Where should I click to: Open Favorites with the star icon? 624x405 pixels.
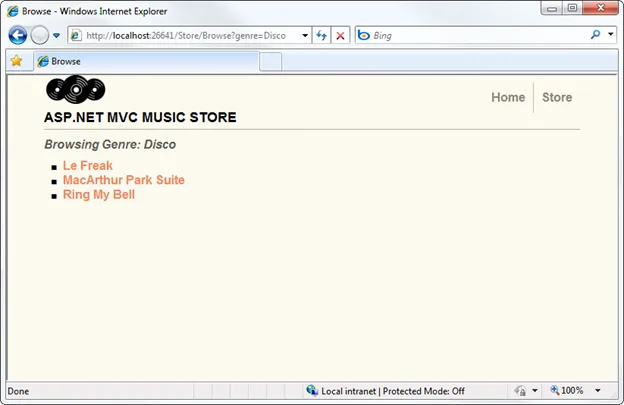(x=16, y=61)
